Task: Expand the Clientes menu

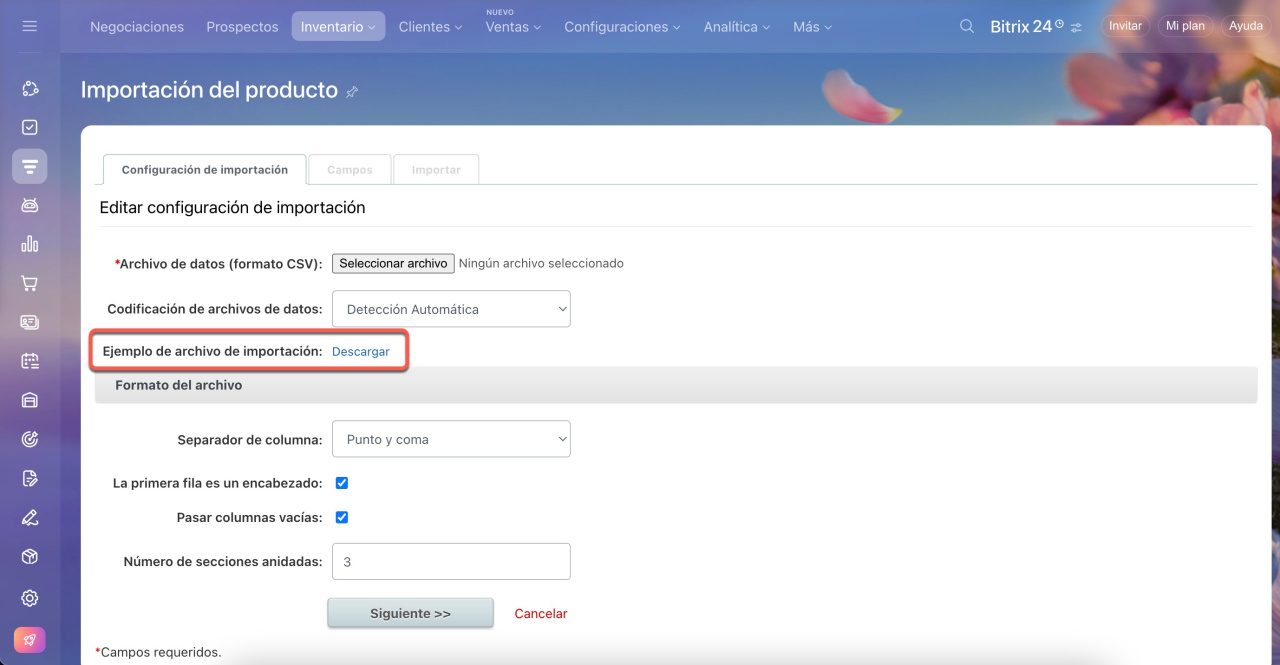Action: [430, 27]
